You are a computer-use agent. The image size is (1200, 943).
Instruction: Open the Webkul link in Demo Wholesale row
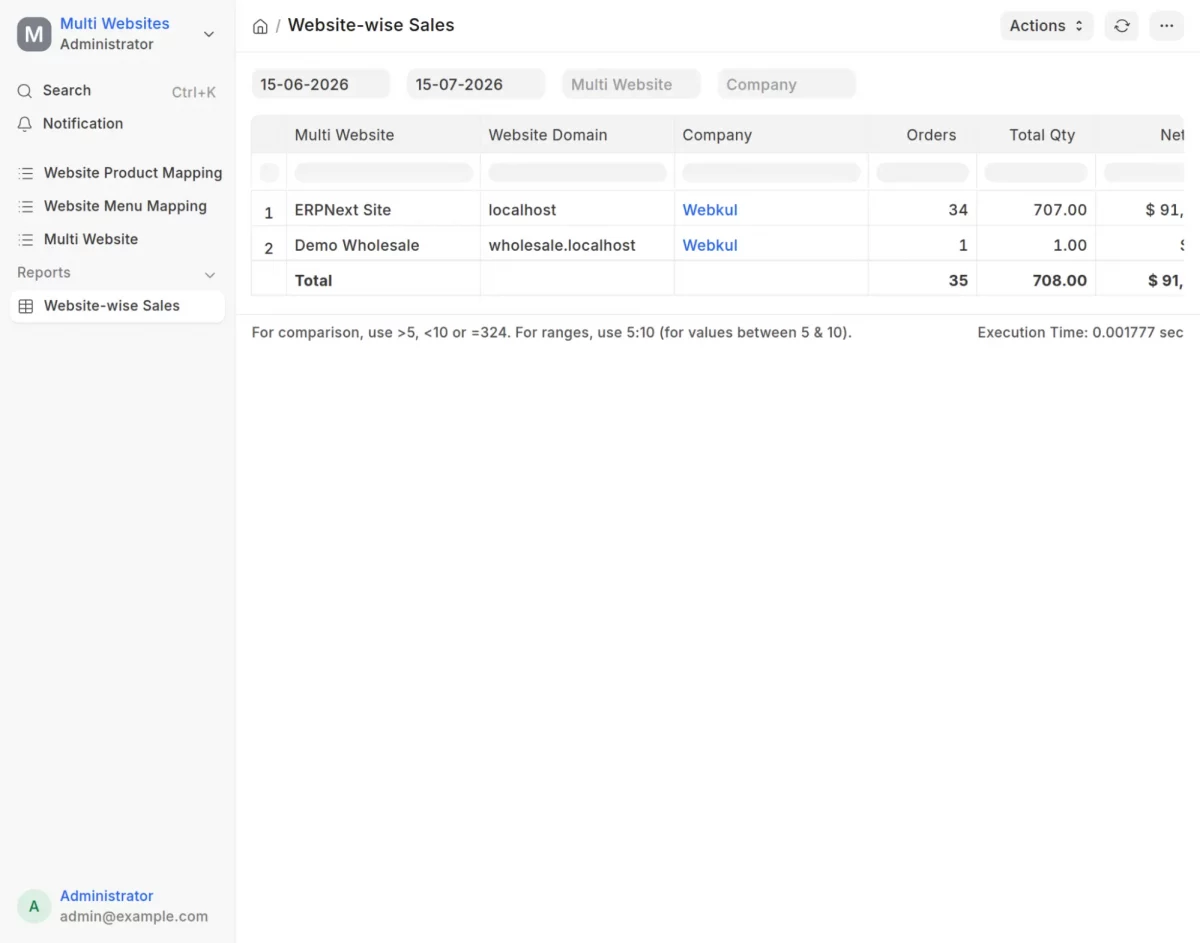pyautogui.click(x=710, y=245)
